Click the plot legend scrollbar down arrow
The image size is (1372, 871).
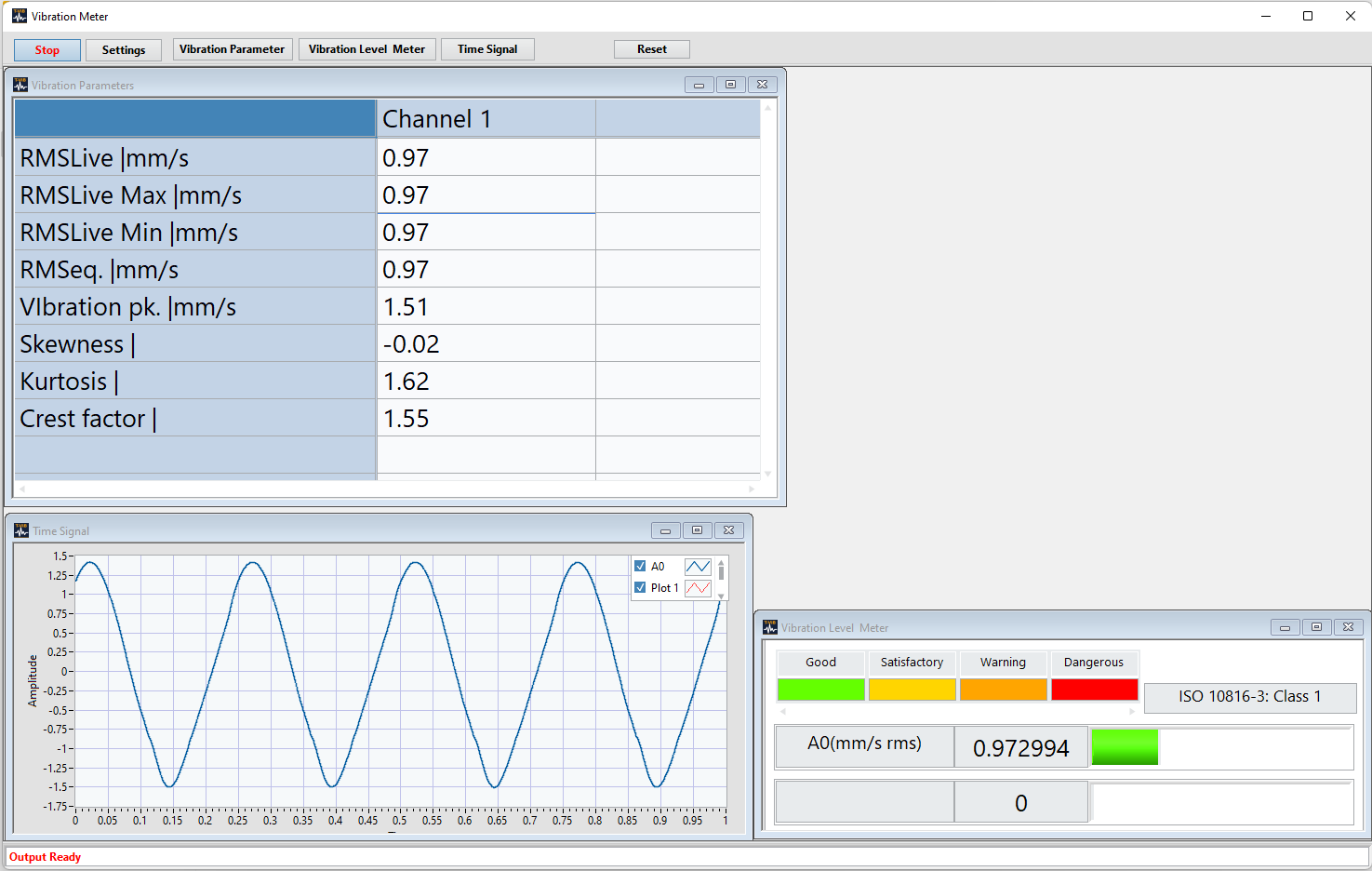point(721,596)
